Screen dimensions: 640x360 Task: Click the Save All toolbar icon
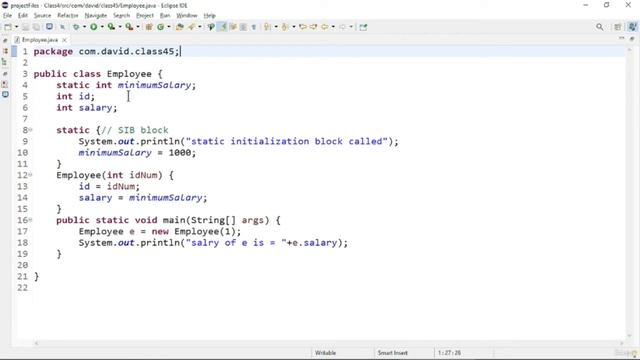pos(36,27)
